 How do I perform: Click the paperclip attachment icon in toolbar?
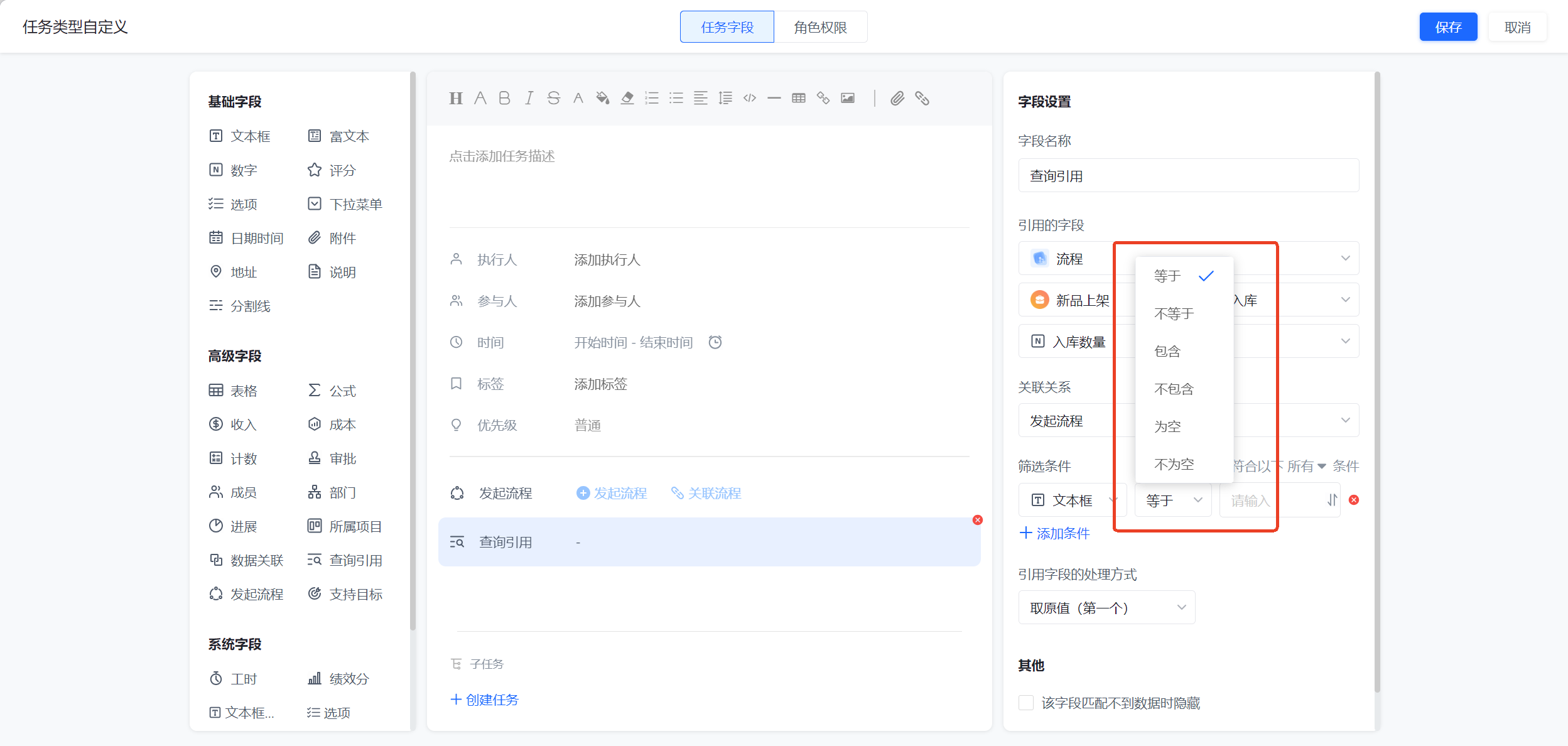897,98
